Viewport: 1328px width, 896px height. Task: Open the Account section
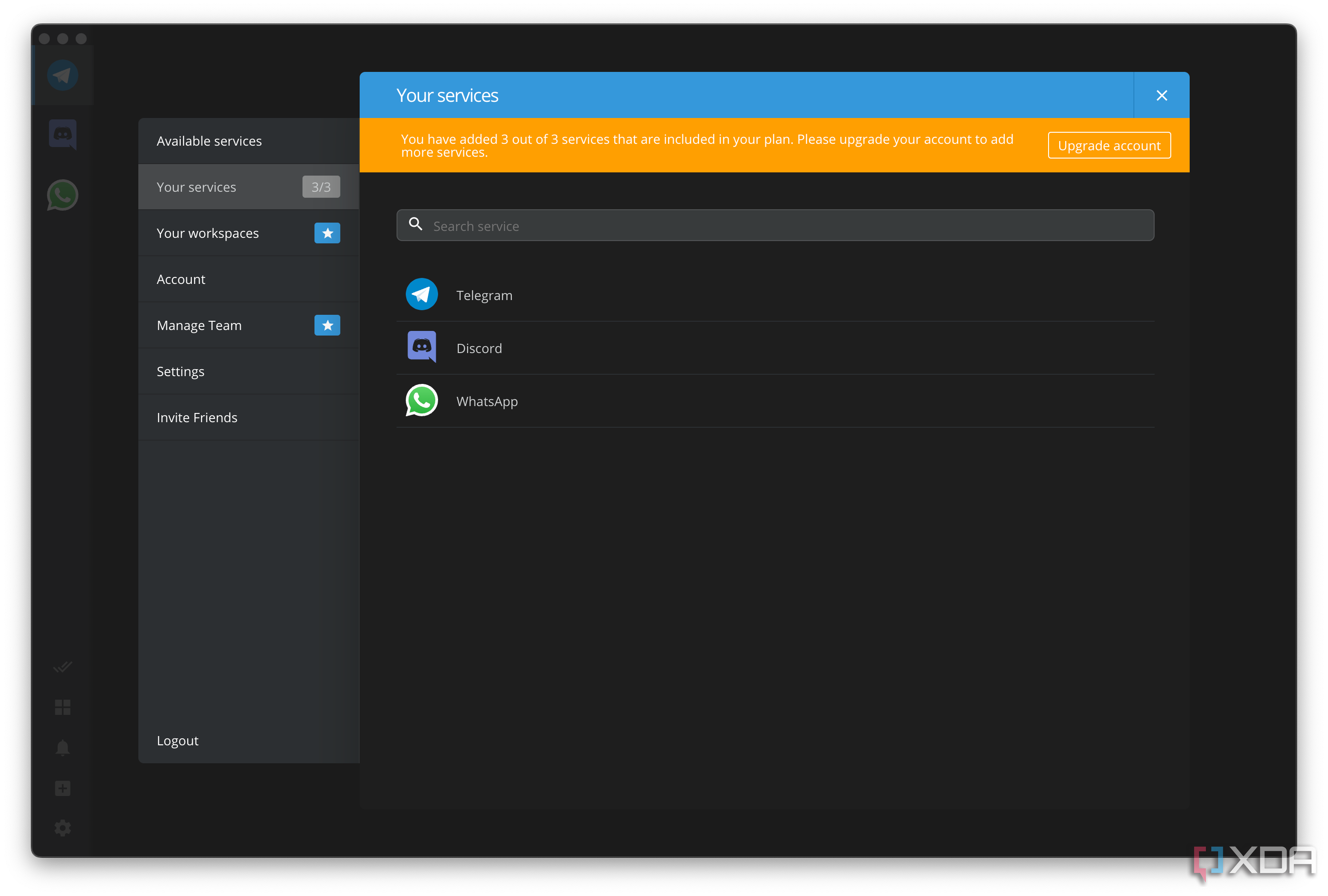[181, 279]
